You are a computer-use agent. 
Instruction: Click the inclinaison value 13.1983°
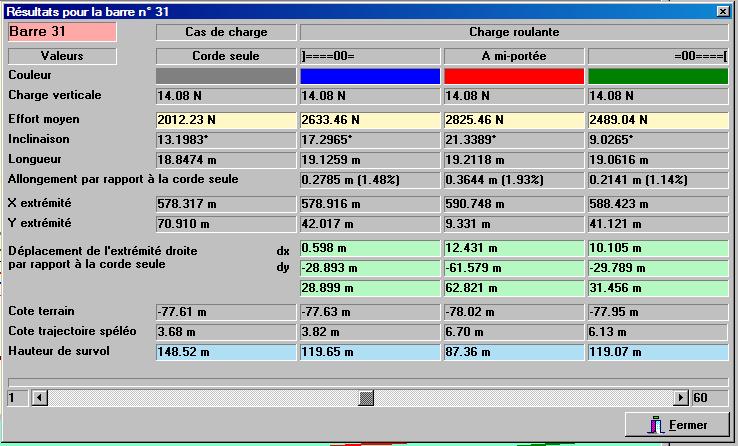226,140
